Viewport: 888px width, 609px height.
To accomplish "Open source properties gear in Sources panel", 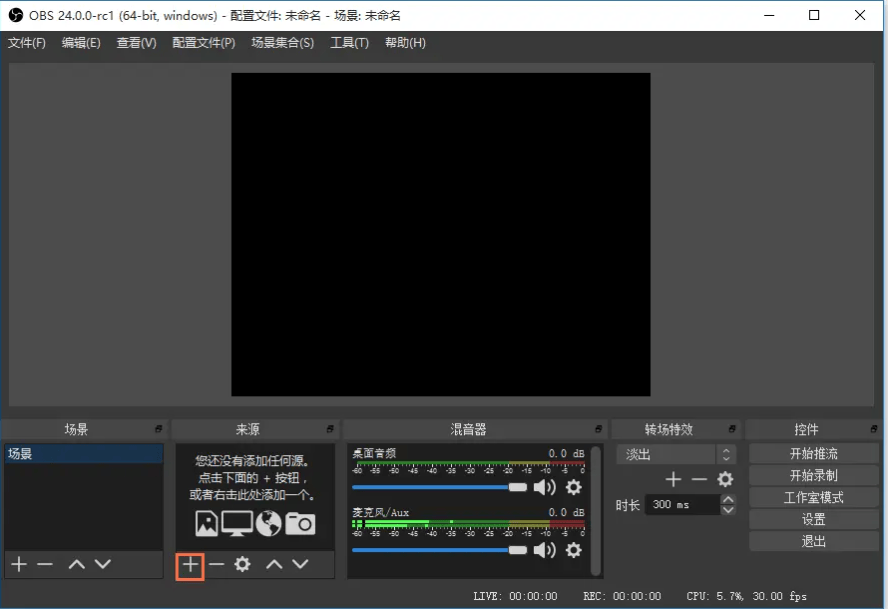I will (240, 565).
